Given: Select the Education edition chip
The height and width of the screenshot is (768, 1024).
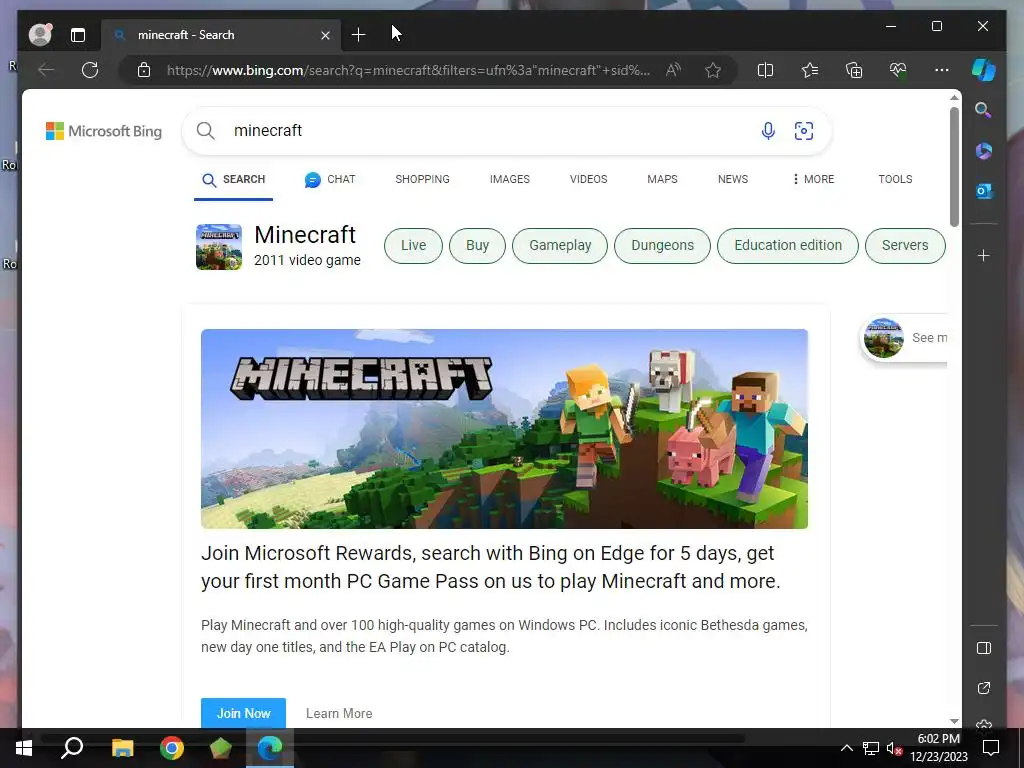Looking at the screenshot, I should coord(788,246).
